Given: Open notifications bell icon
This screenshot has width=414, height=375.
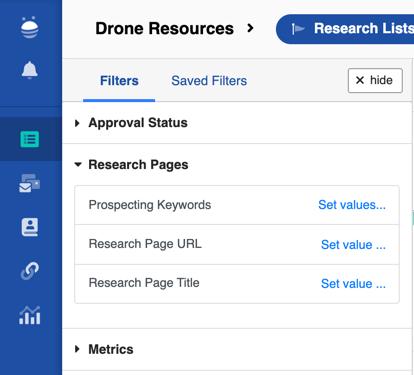Looking at the screenshot, I should click(x=30, y=70).
